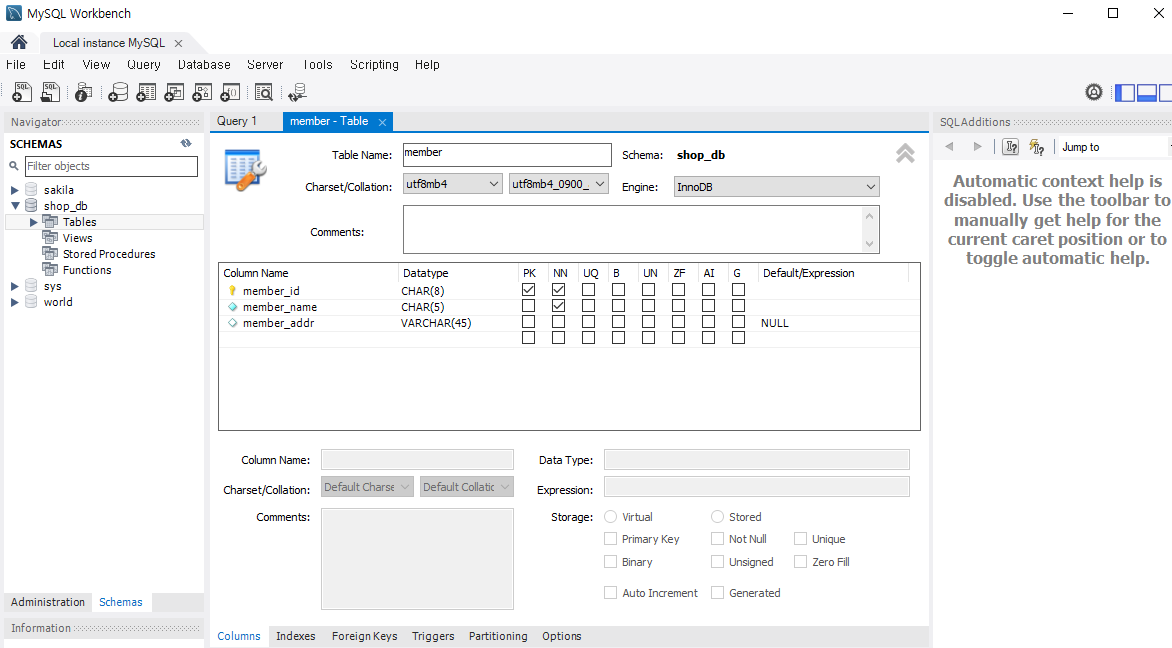Screen dimensions: 1172x648
Task: Click the Table Name input field
Action: pos(507,155)
